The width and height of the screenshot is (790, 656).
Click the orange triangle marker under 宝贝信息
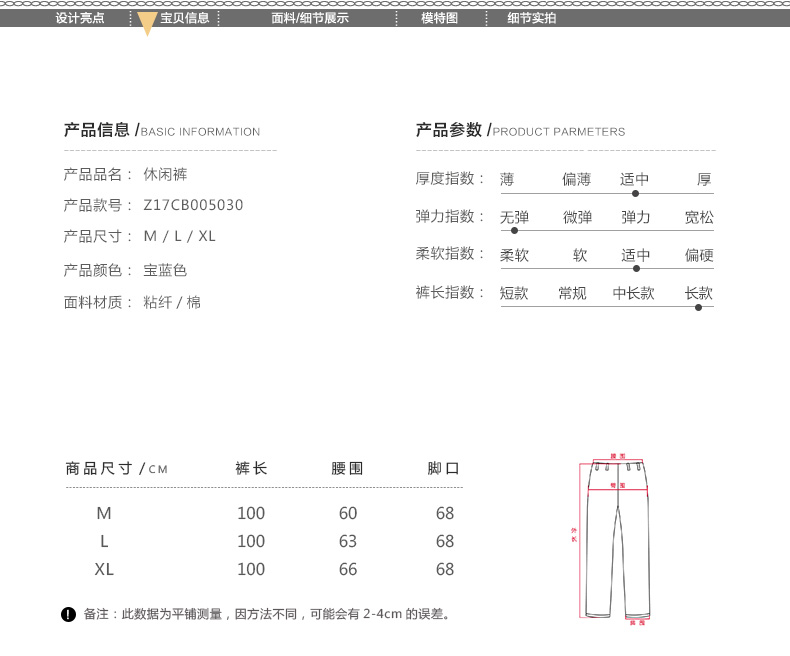tap(147, 26)
